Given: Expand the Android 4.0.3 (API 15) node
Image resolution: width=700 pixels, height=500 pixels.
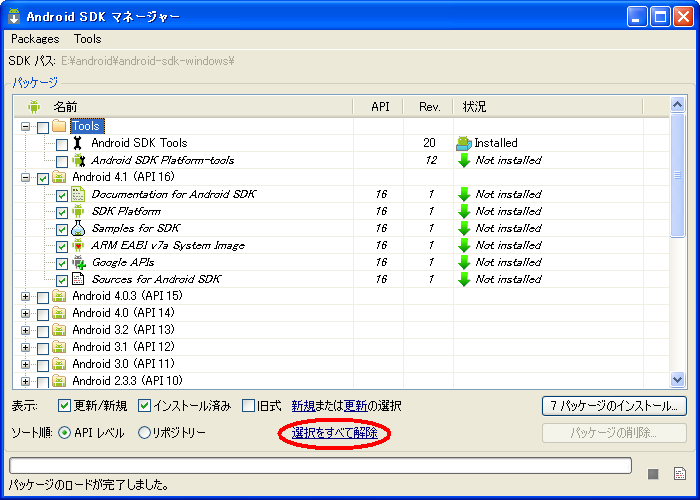Looking at the screenshot, I should (x=26, y=296).
